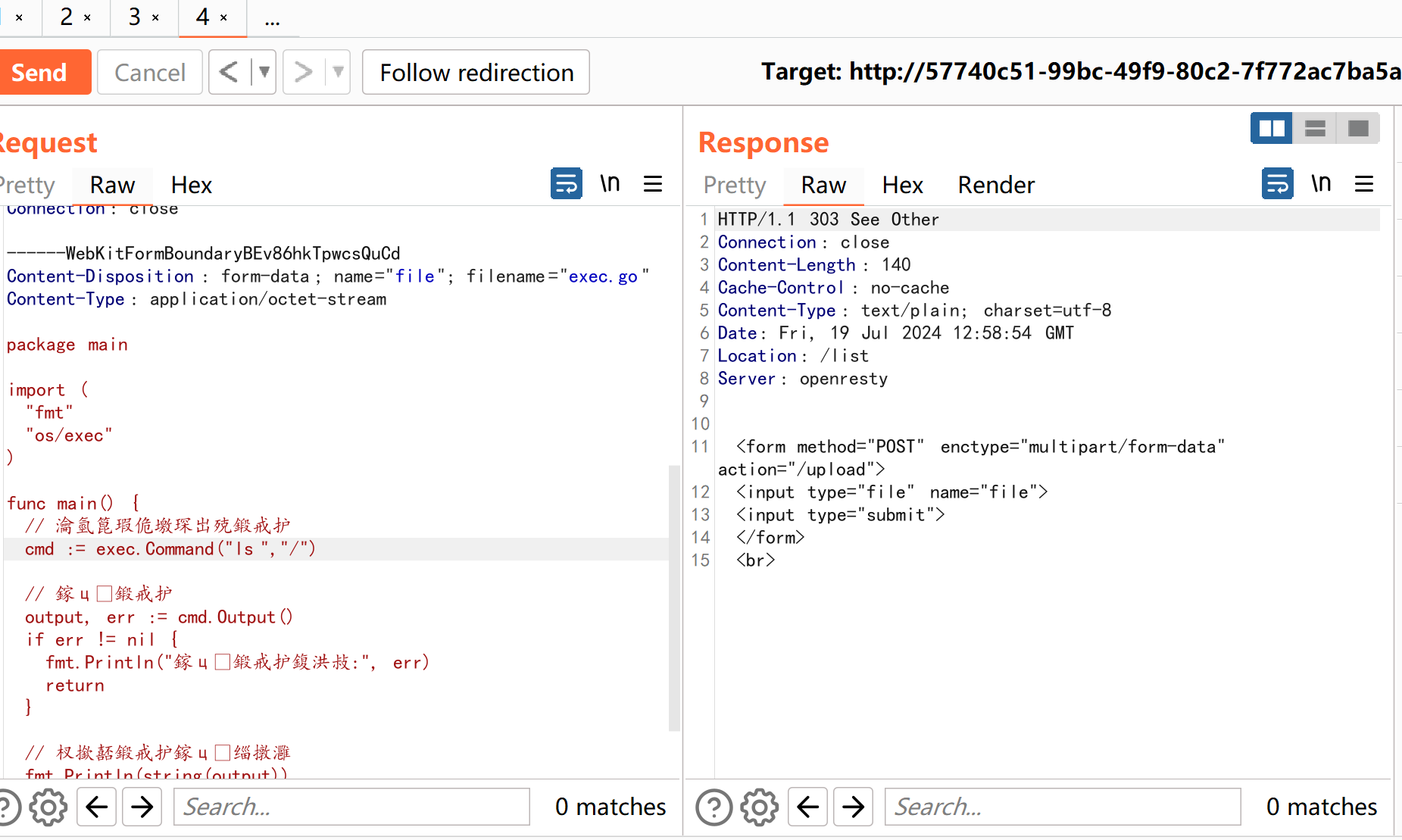Screen dimensions: 1402x840
Task: Open Response search help icon
Action: pyautogui.click(x=714, y=807)
